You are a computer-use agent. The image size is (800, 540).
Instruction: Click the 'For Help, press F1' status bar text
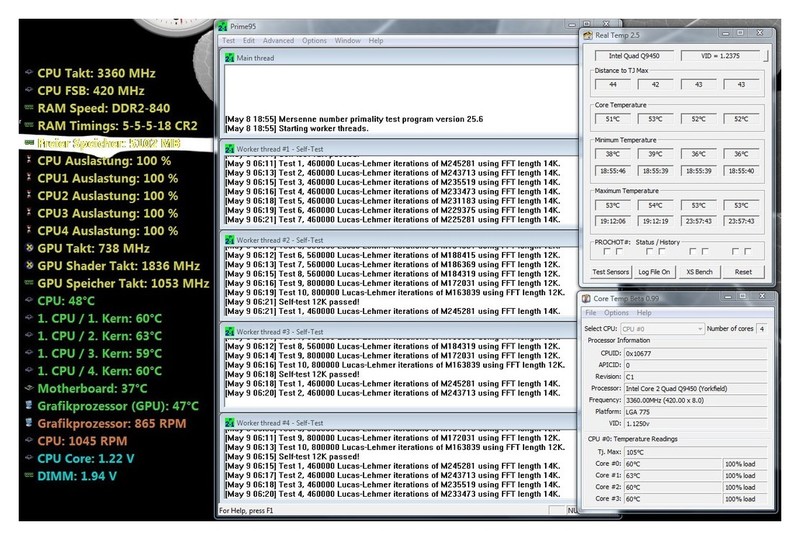(x=246, y=510)
